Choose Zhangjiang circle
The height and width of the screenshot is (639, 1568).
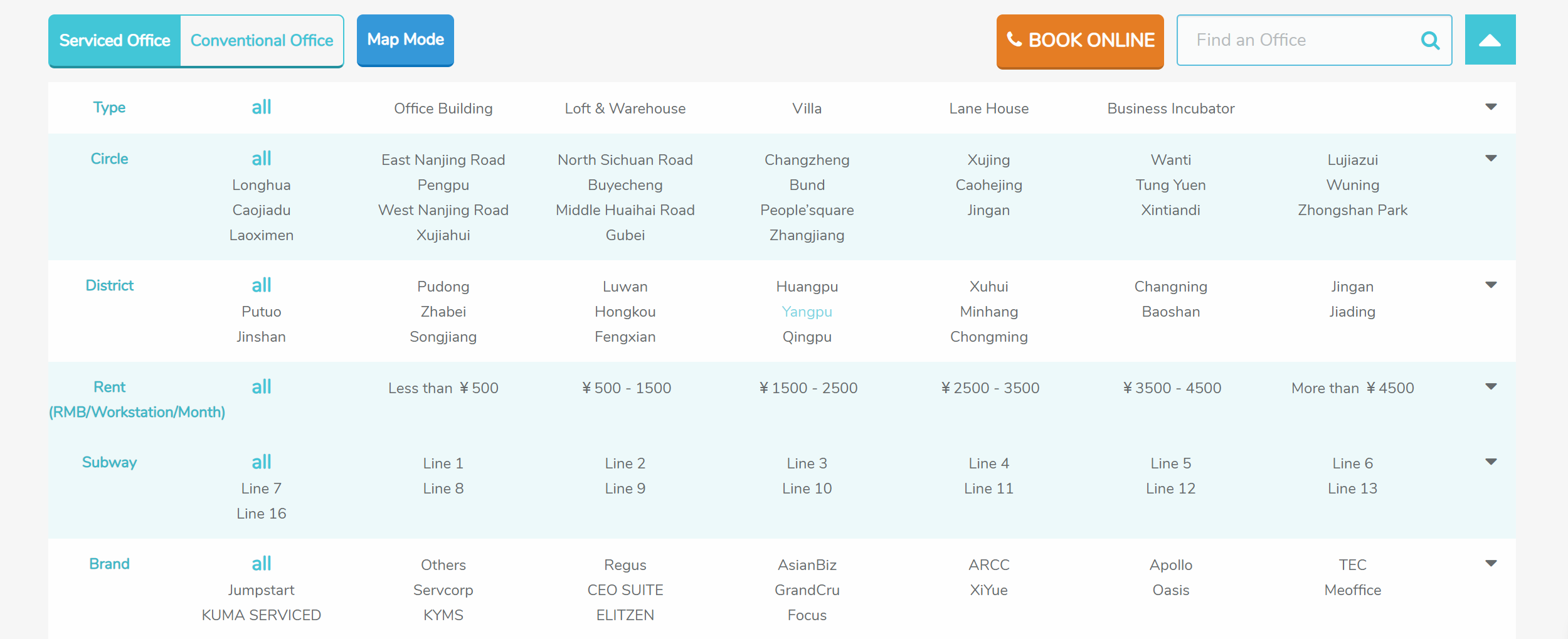tap(807, 235)
